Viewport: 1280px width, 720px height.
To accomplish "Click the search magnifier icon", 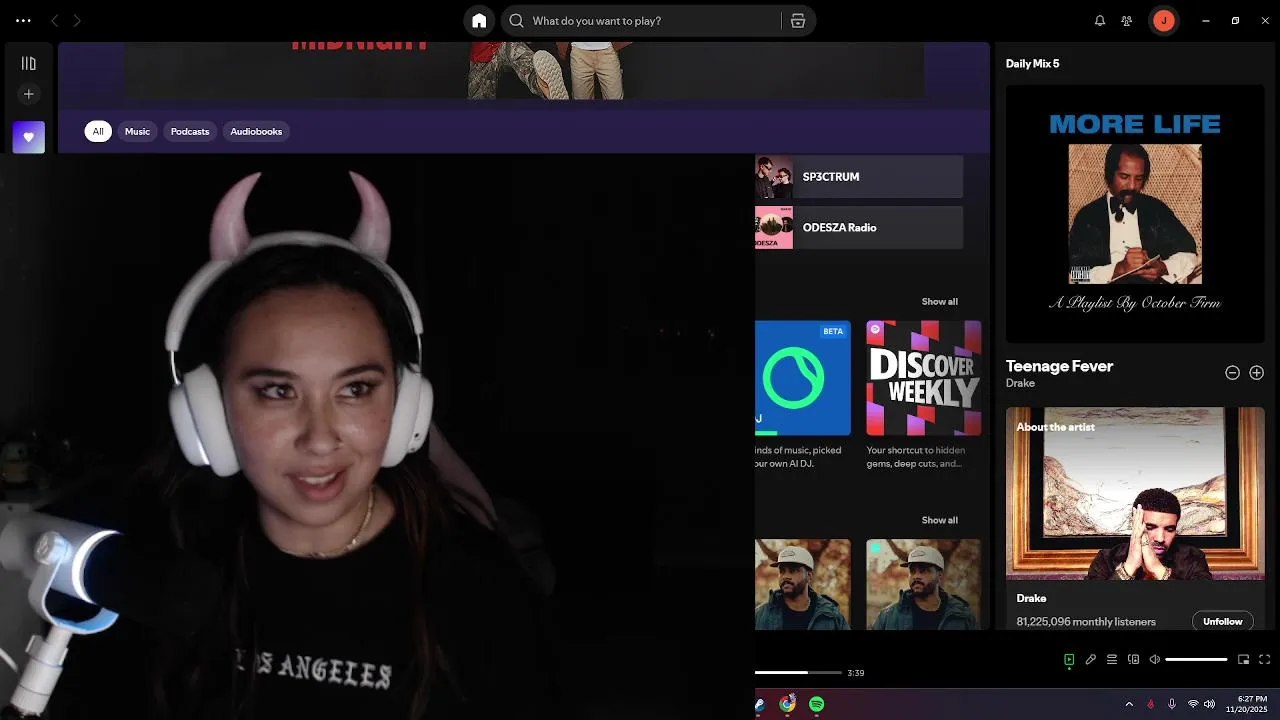I will (516, 20).
